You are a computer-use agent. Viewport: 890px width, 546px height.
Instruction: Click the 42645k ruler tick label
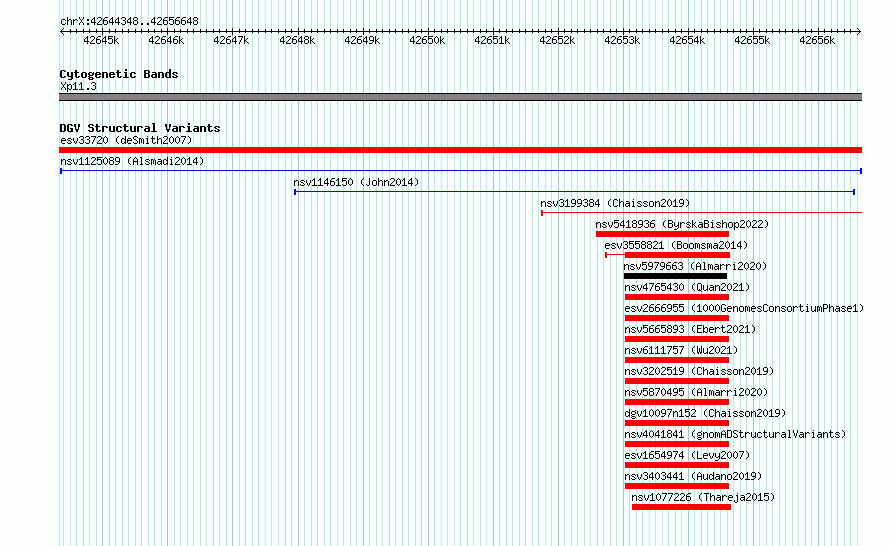(x=101, y=40)
